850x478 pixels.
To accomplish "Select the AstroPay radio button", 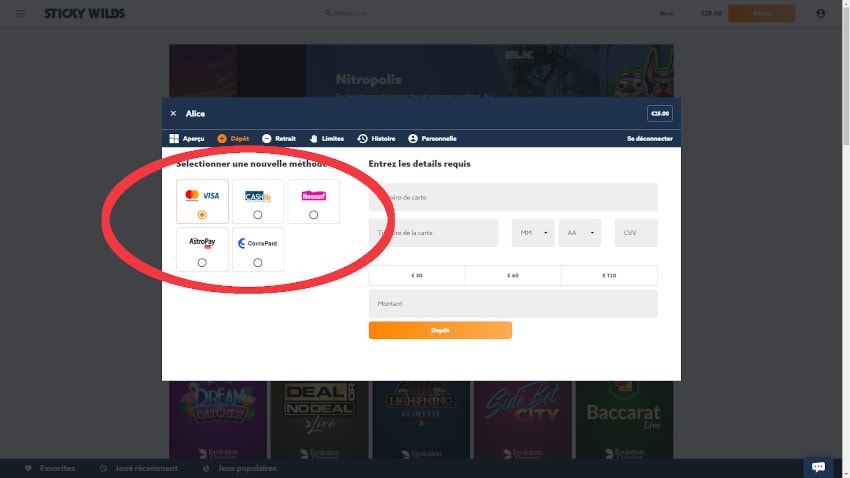I will tap(202, 263).
